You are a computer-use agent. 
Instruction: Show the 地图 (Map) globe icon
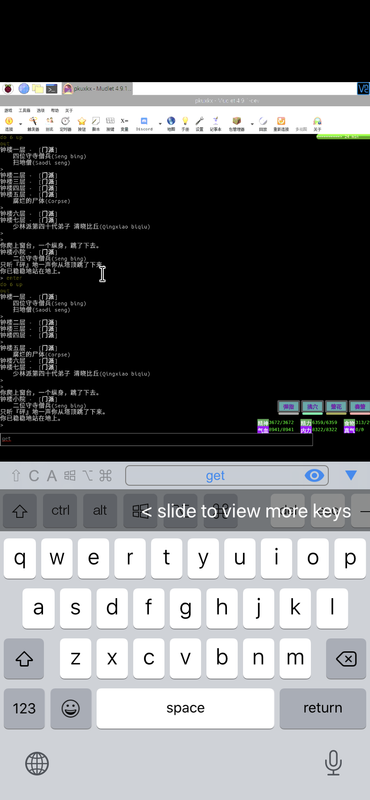(171, 124)
